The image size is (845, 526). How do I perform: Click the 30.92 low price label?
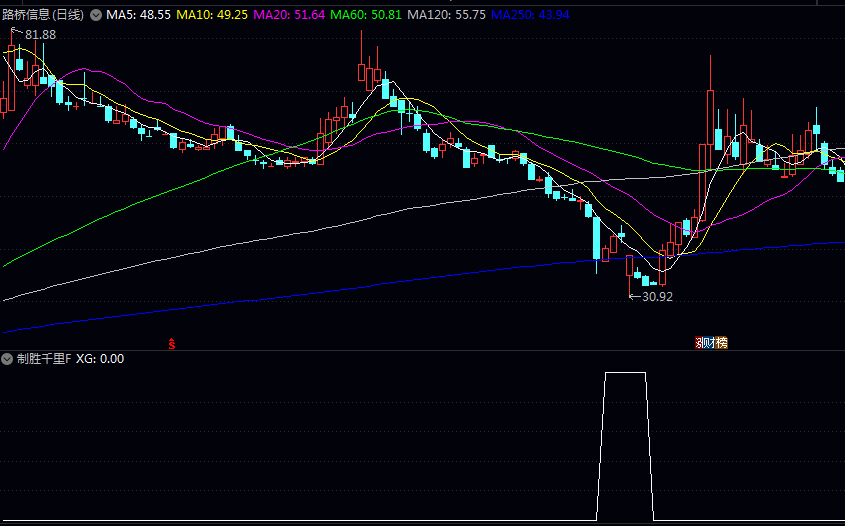click(657, 297)
